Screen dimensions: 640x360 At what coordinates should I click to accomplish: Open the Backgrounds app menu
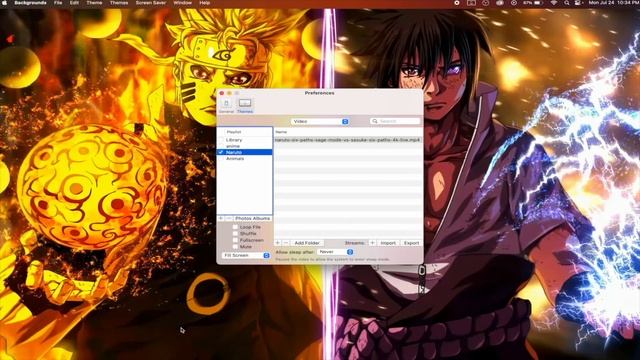point(30,3)
